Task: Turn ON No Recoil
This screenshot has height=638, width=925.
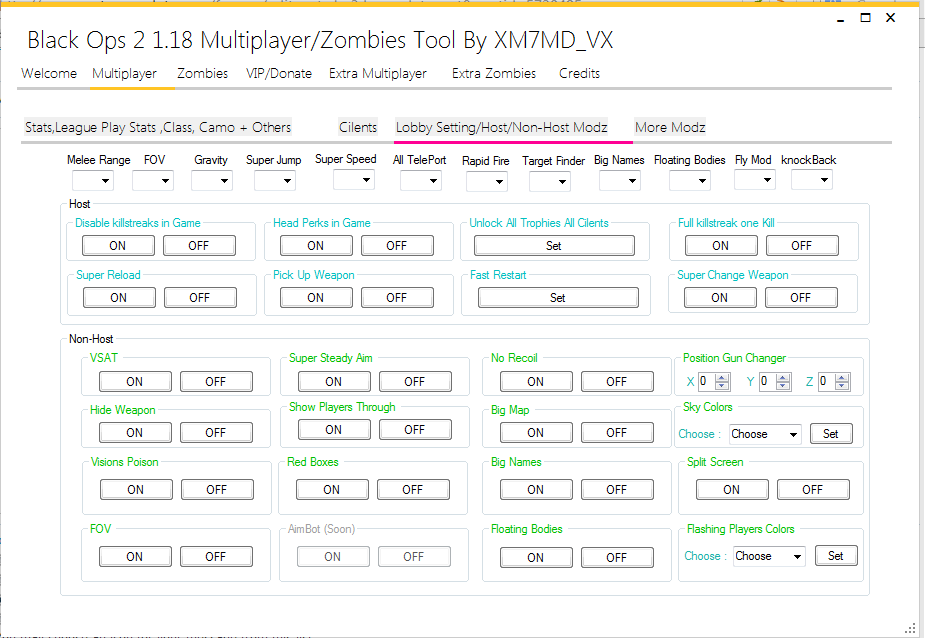Action: [x=536, y=382]
